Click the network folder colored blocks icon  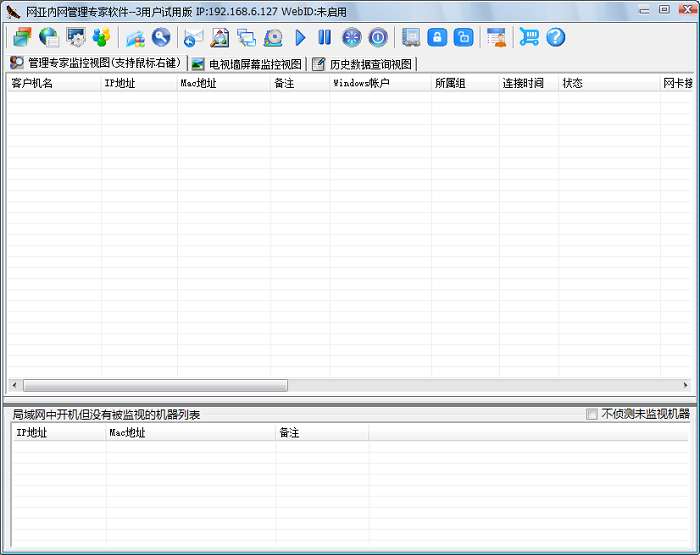point(135,38)
